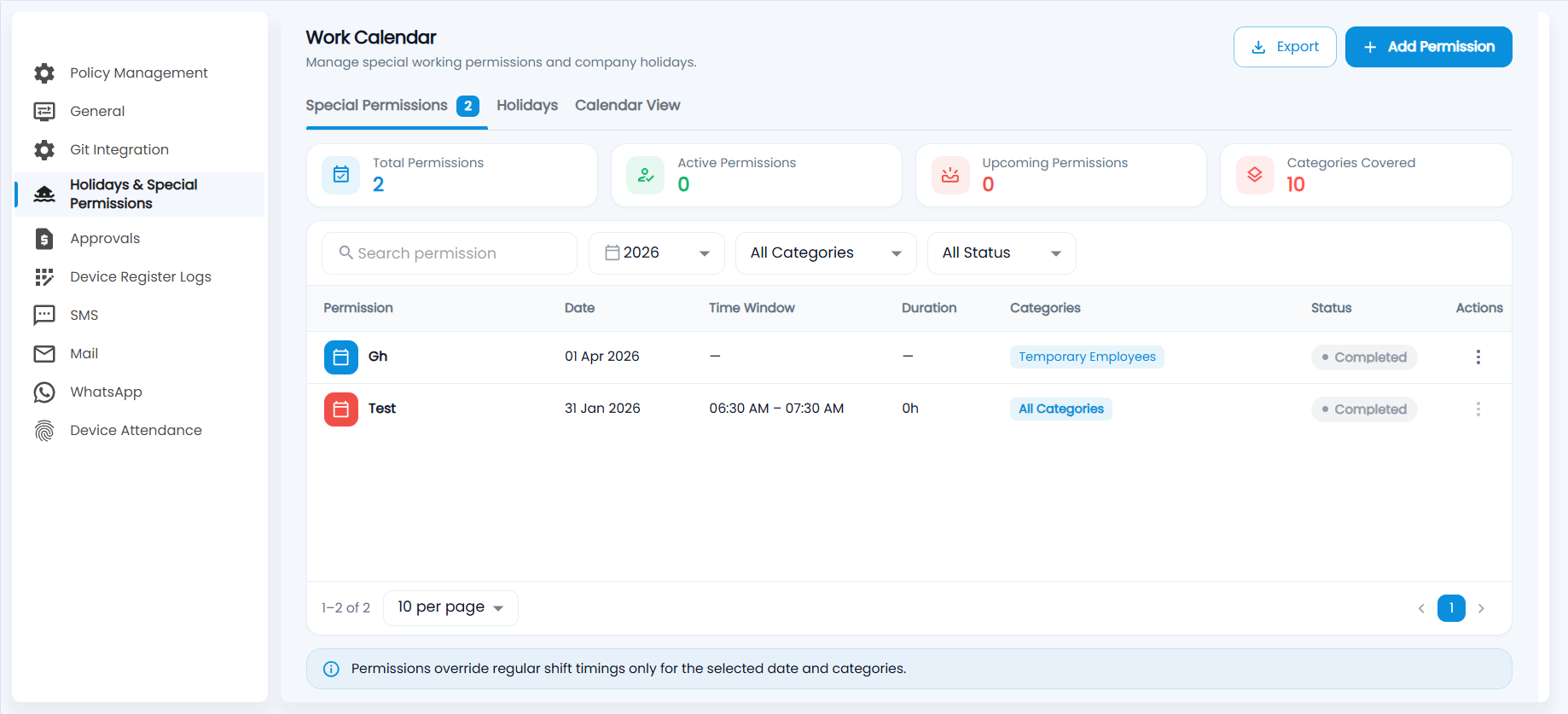The width and height of the screenshot is (1568, 714).
Task: Expand the All Categories filter dropdown
Action: (826, 253)
